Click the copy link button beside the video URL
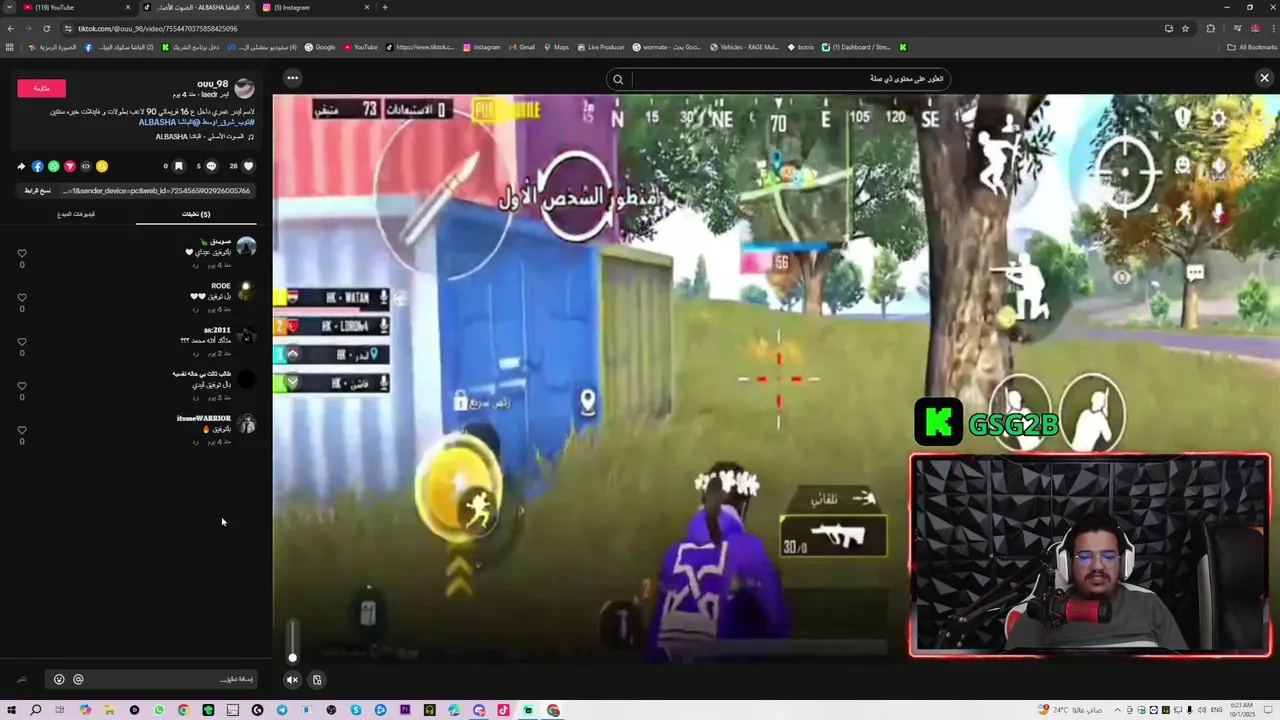1280x720 pixels. click(38, 190)
